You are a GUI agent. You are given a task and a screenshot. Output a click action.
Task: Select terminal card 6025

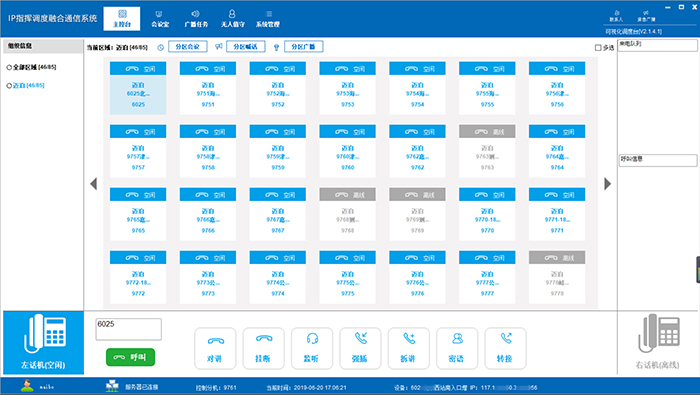pos(138,88)
